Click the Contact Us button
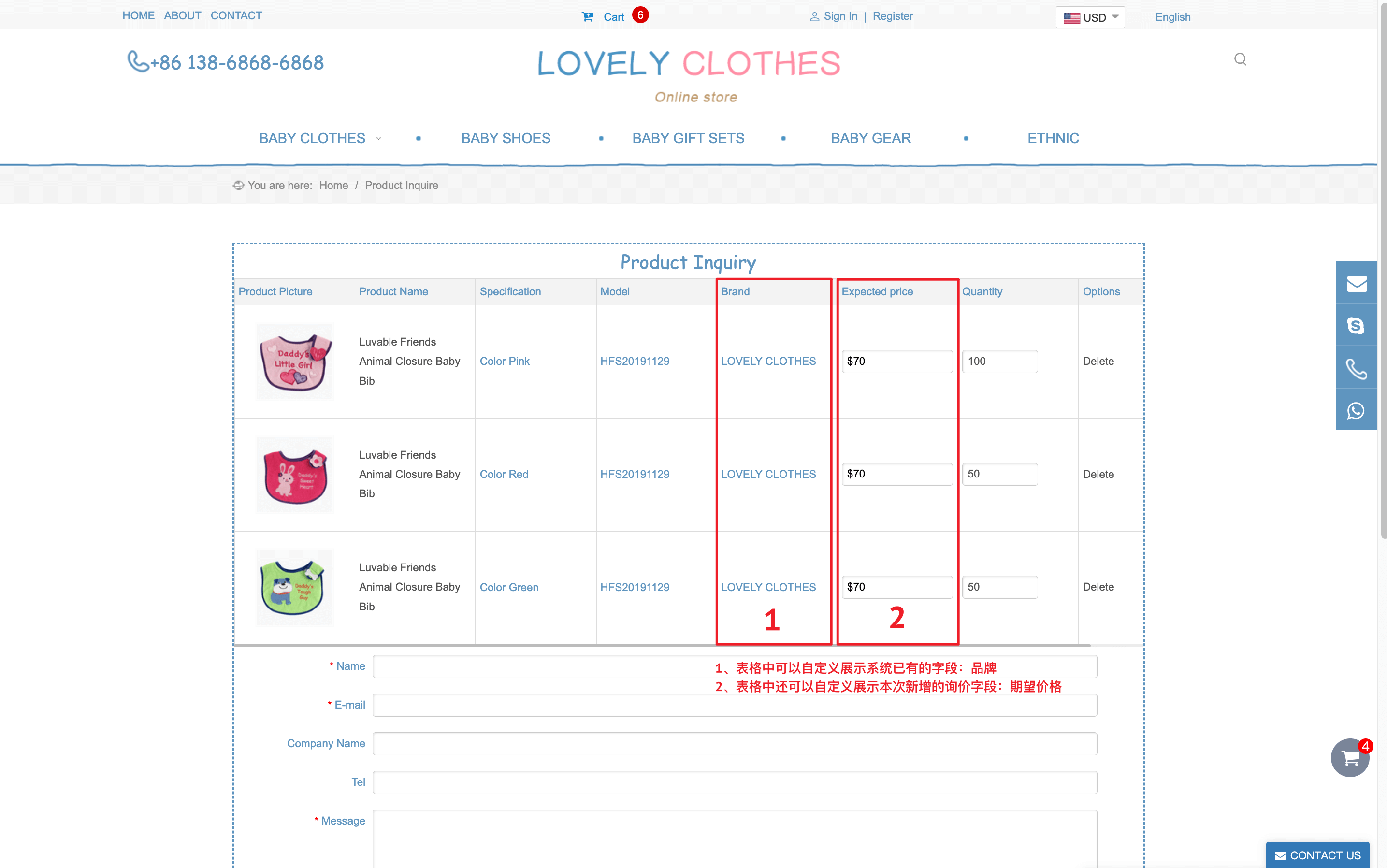1387x868 pixels. coord(1317,855)
